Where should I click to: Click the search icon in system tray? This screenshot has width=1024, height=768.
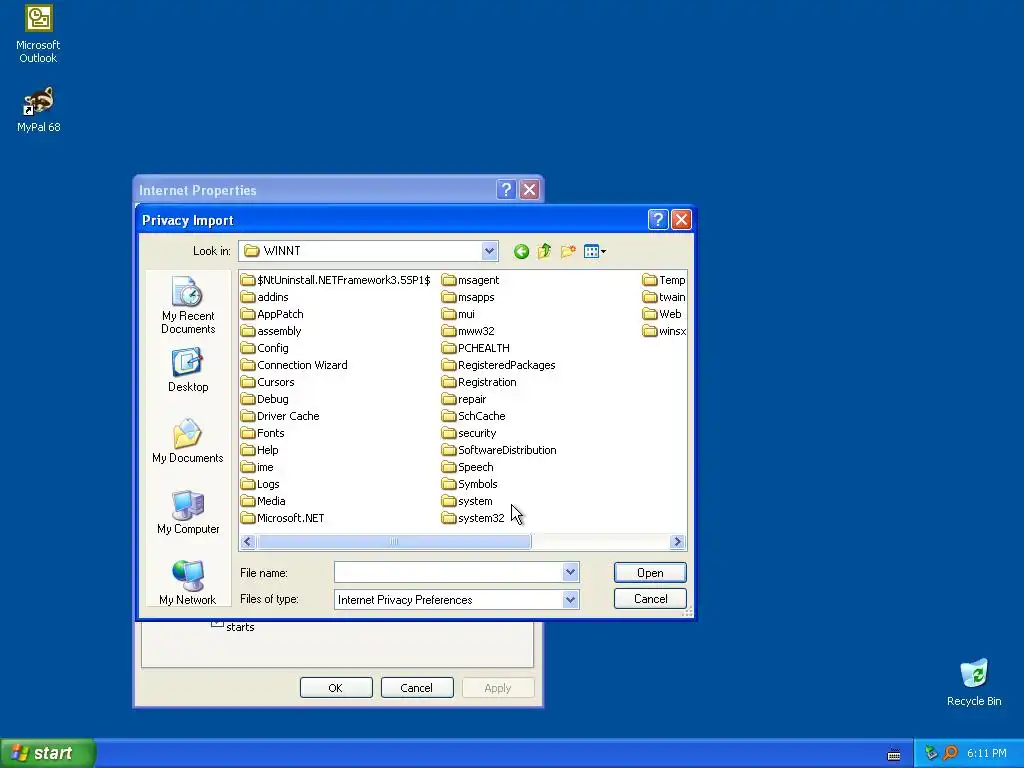click(x=950, y=753)
